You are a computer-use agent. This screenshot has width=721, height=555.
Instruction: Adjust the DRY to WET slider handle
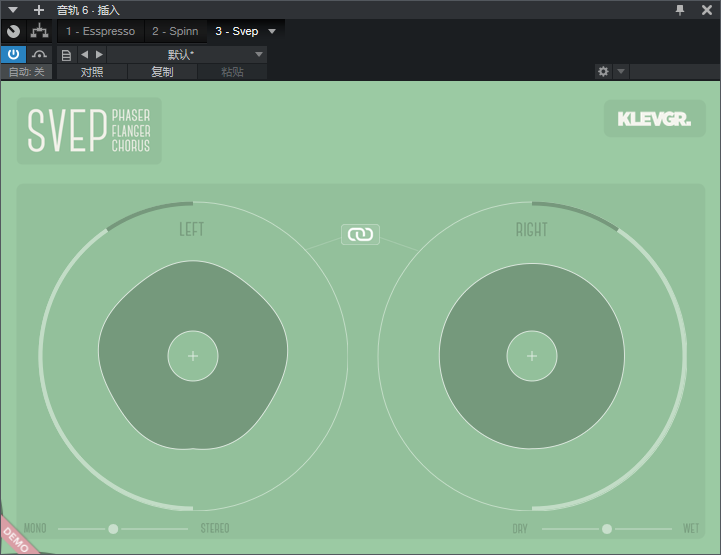coord(607,529)
